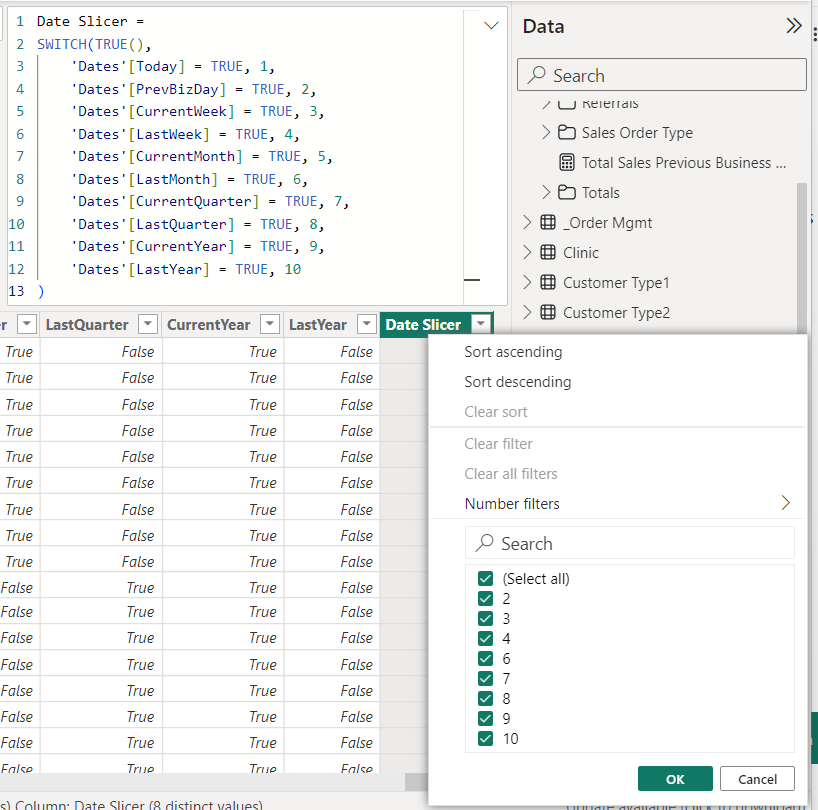
Task: Click formula line 'Dates'[LastYear] = TRUE, 10
Action: [x=186, y=269]
